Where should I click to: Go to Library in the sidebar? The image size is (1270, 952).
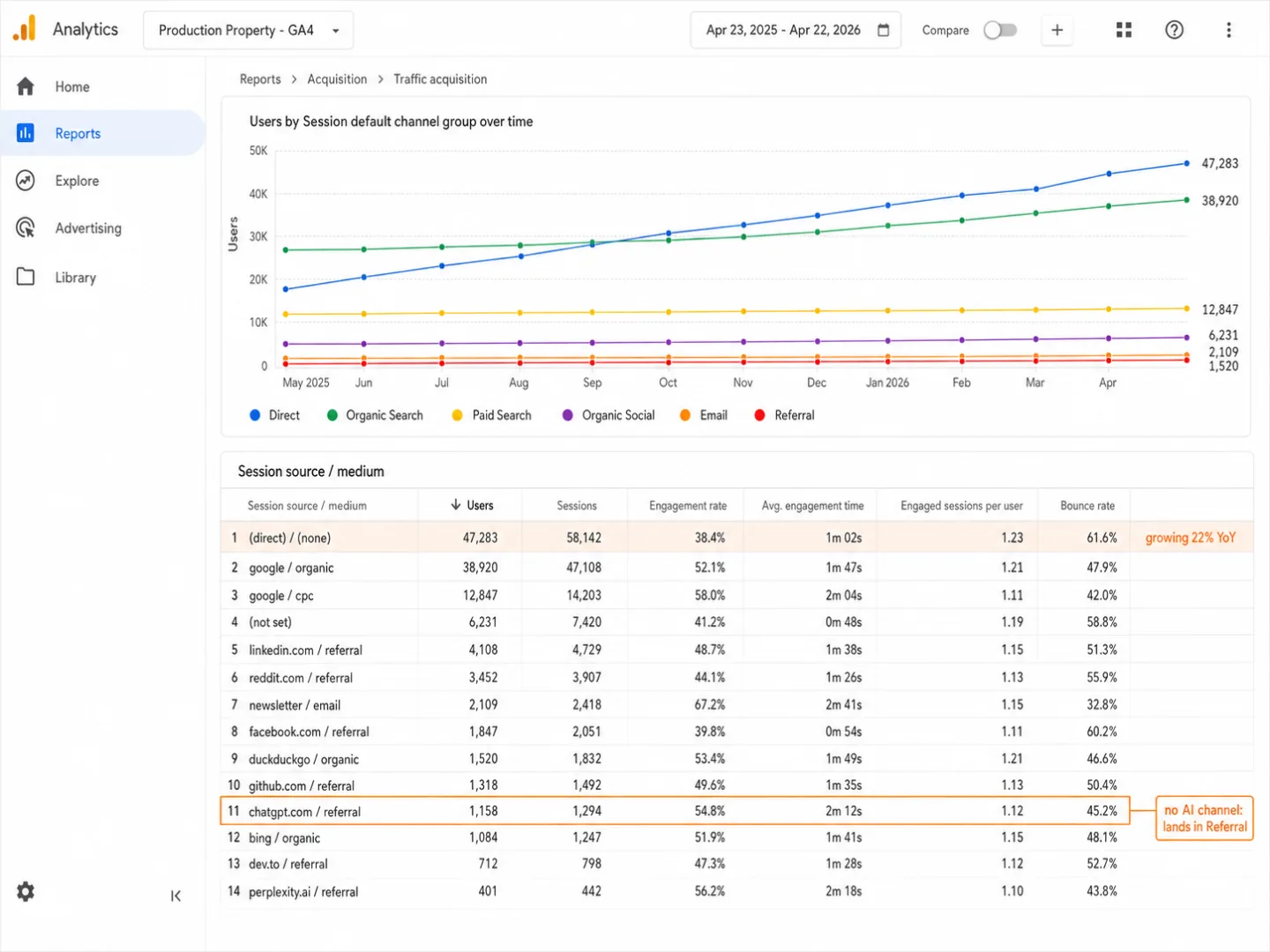tap(75, 277)
